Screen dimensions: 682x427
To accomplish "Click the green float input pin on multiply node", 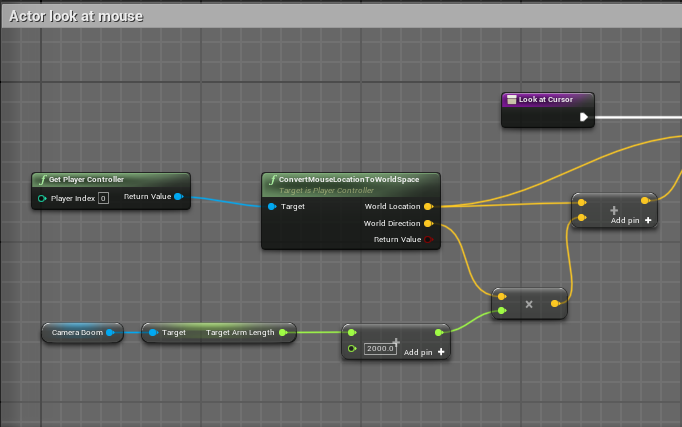I will 501,311.
